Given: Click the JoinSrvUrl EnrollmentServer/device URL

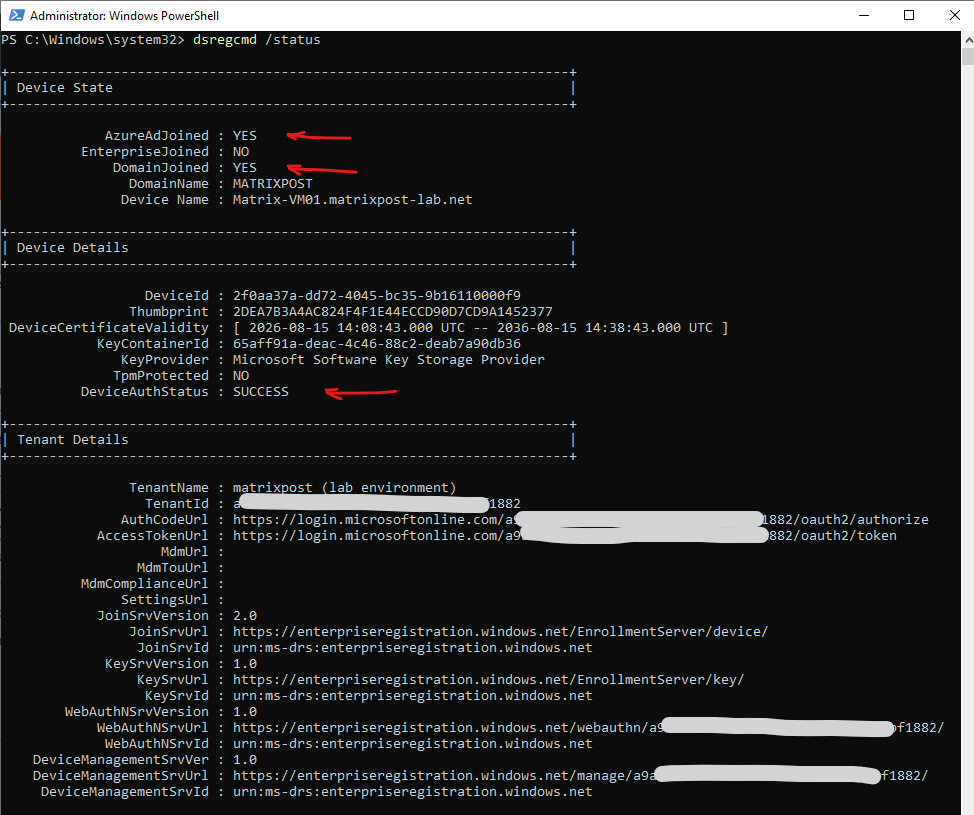Looking at the screenshot, I should (x=501, y=632).
